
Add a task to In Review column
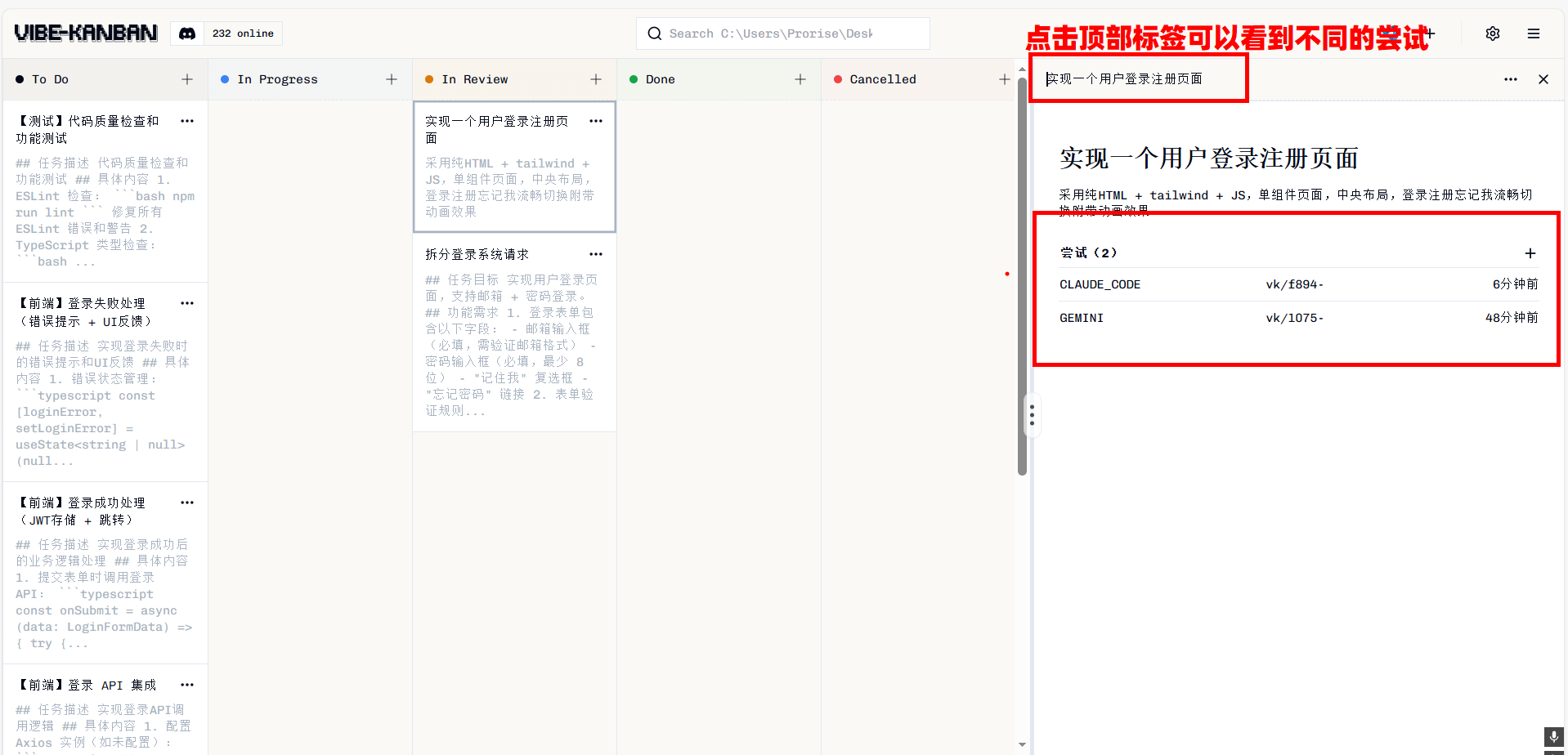(x=596, y=79)
